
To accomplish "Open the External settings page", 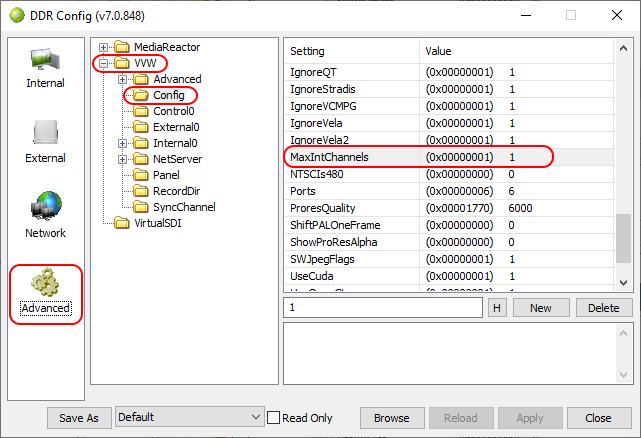I will click(x=45, y=142).
